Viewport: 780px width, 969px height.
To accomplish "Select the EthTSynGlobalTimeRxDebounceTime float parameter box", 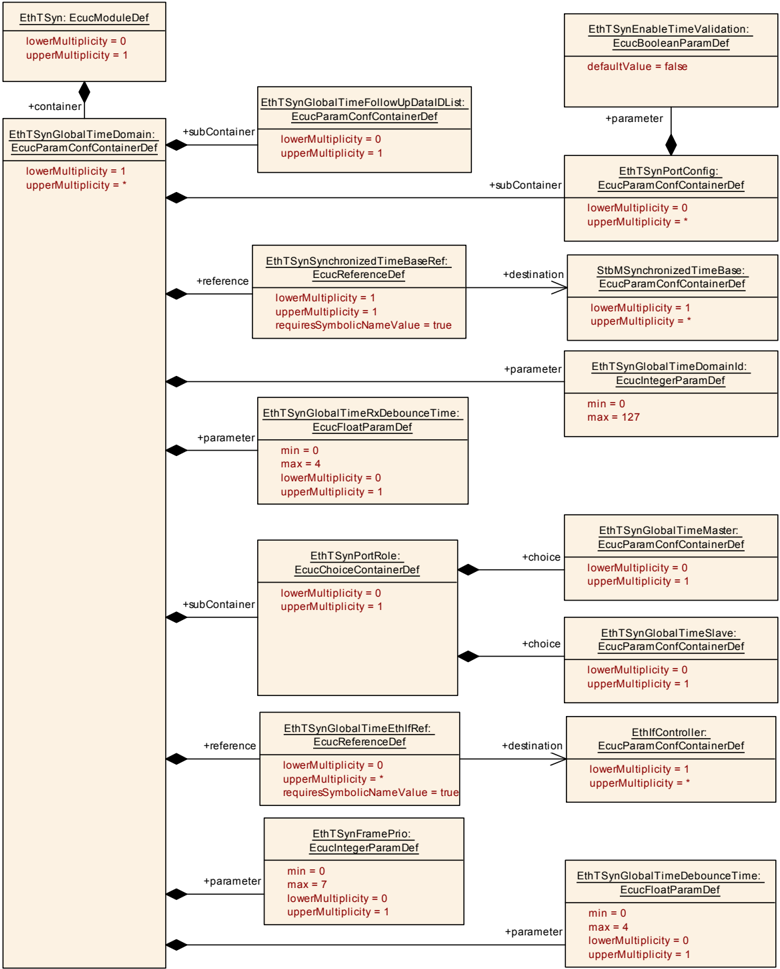I will click(x=363, y=451).
